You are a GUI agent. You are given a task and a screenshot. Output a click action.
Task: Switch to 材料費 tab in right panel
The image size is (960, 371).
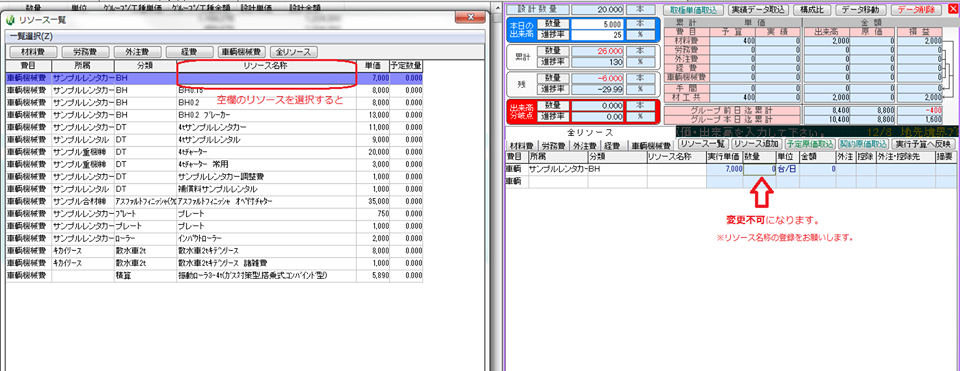[522, 146]
